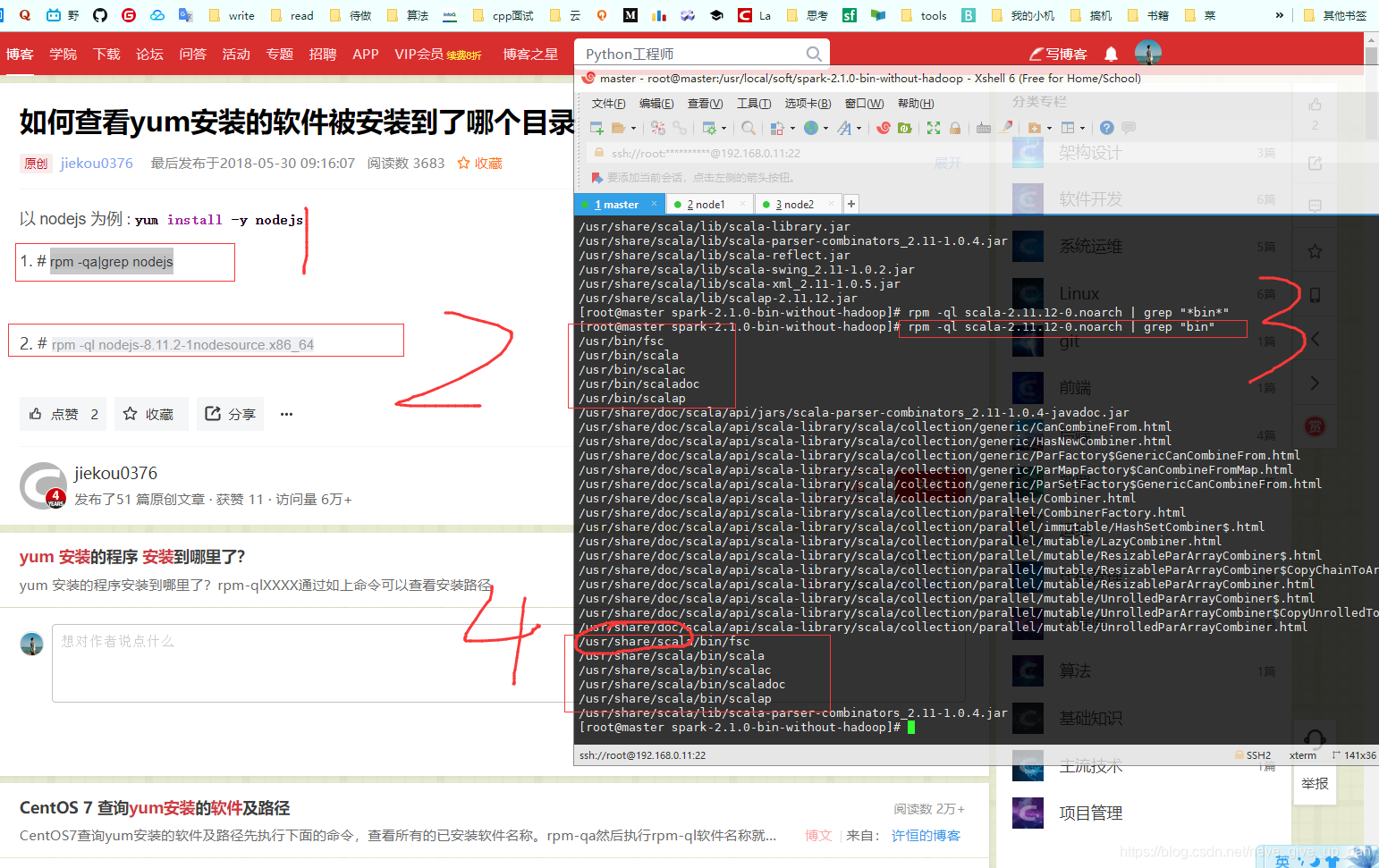Close the 1 master session tab
The width and height of the screenshot is (1379, 868).
pos(654,204)
